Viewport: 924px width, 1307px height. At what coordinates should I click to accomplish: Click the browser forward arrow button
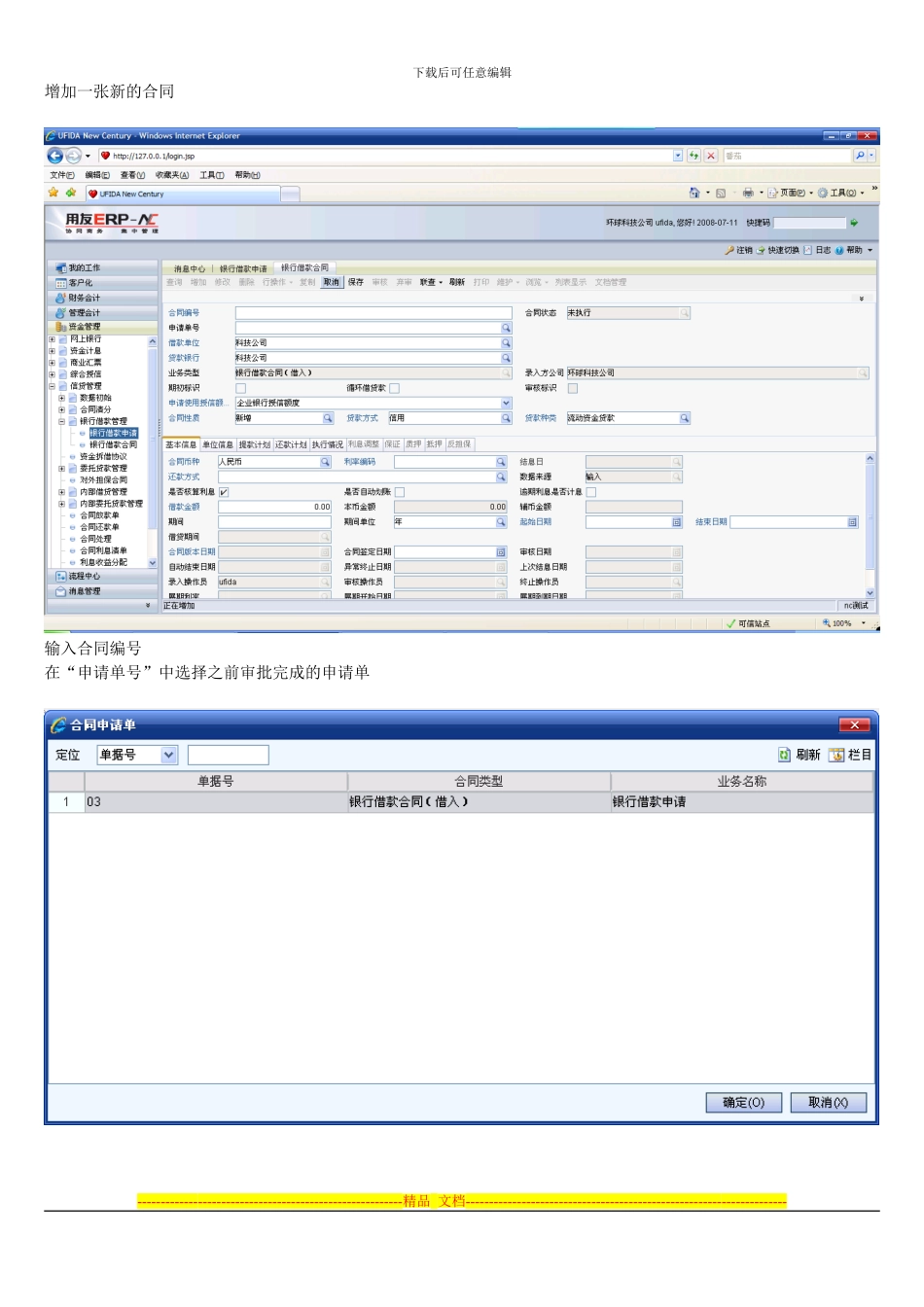(x=73, y=156)
